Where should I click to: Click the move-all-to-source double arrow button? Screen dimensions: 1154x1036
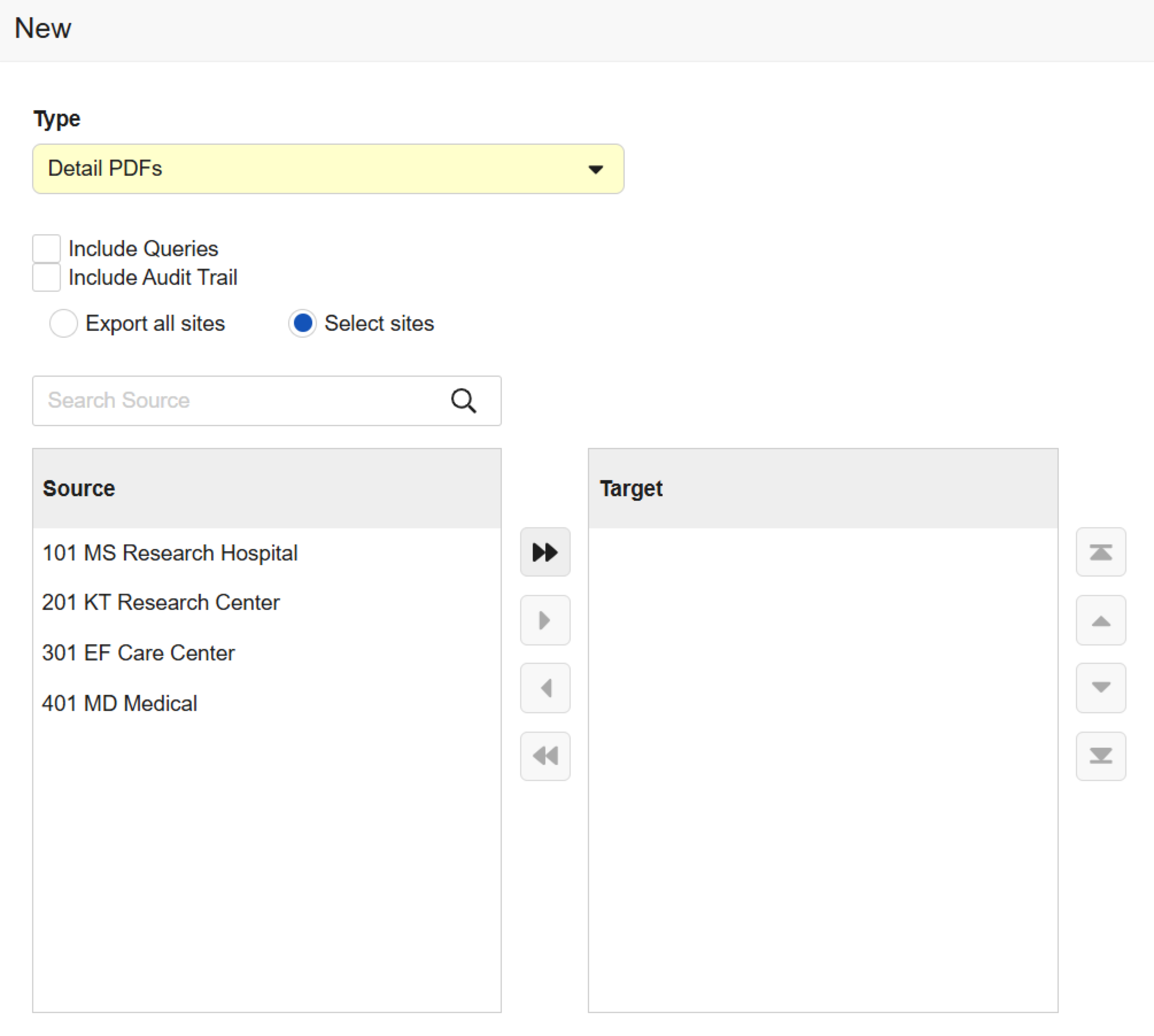(x=545, y=756)
